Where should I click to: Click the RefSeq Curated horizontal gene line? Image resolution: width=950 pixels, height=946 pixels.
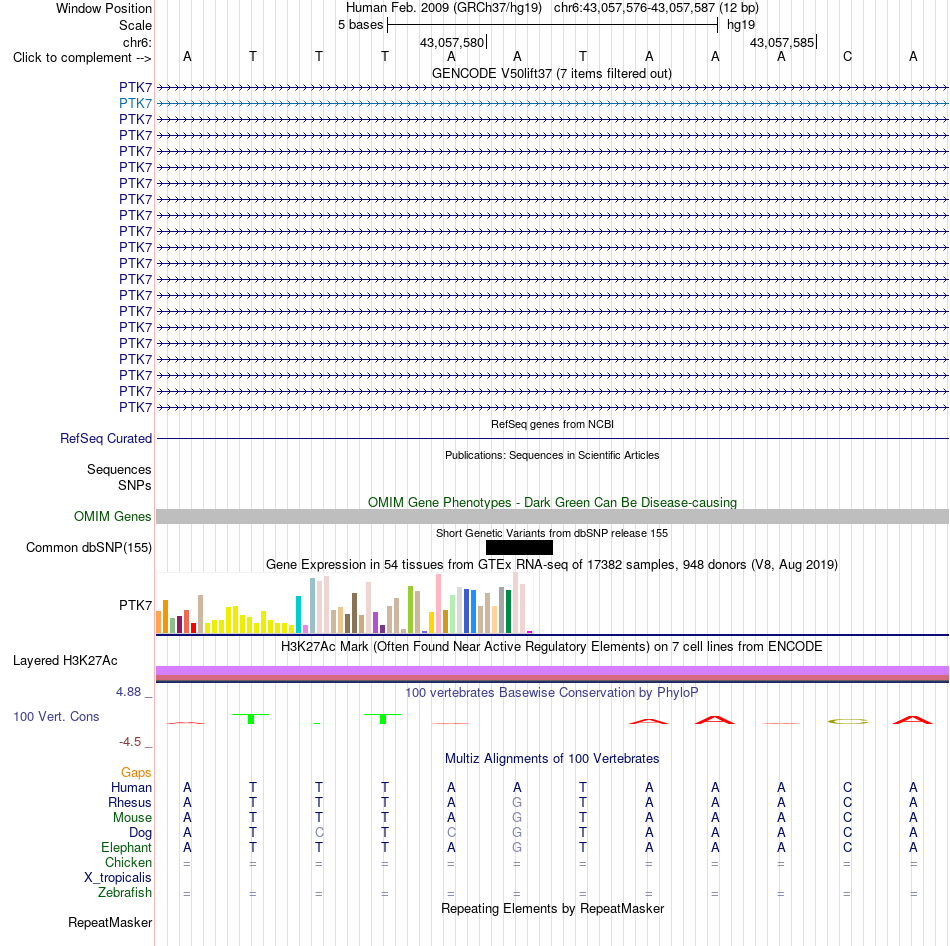coord(552,439)
